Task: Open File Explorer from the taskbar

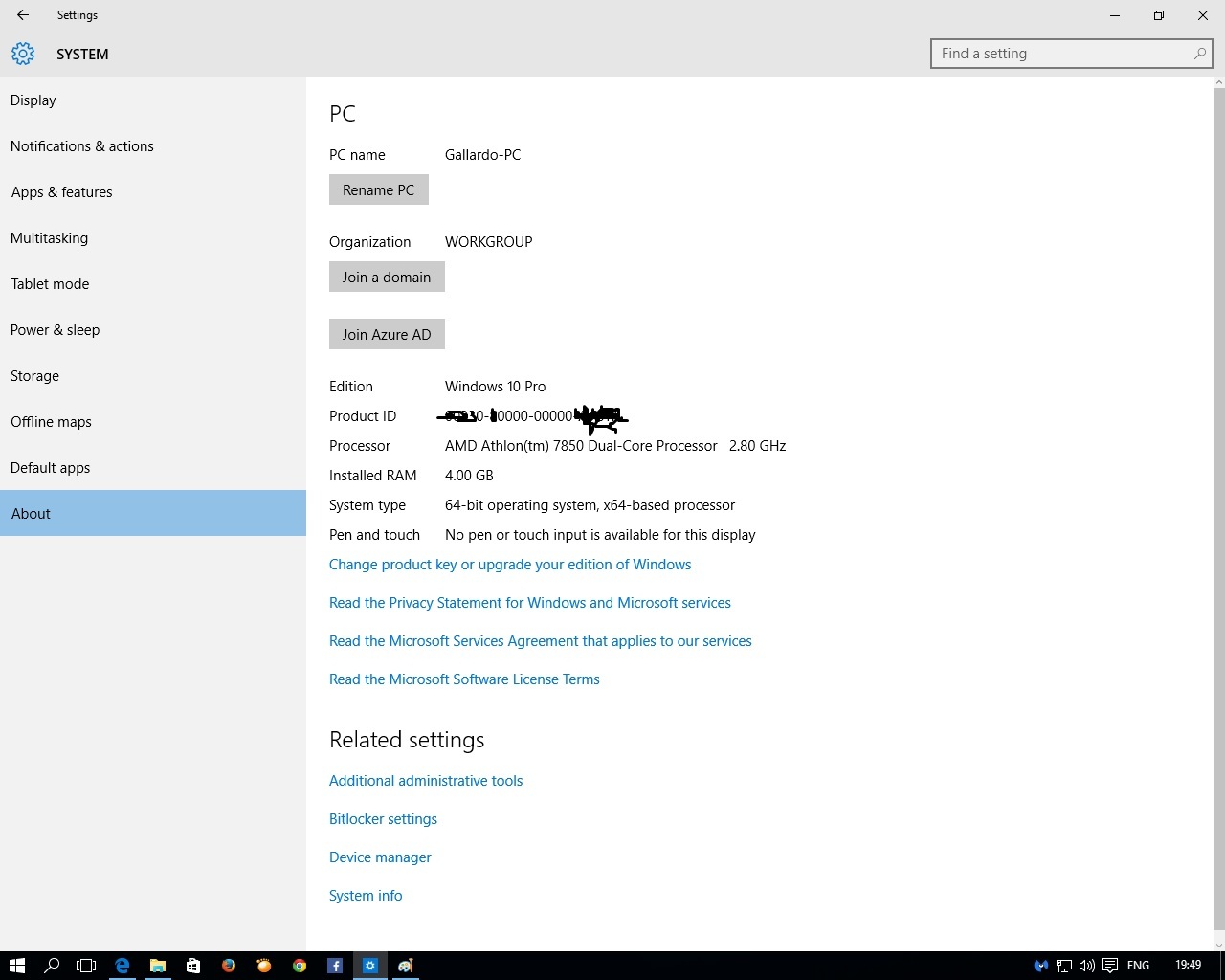Action: click(158, 966)
